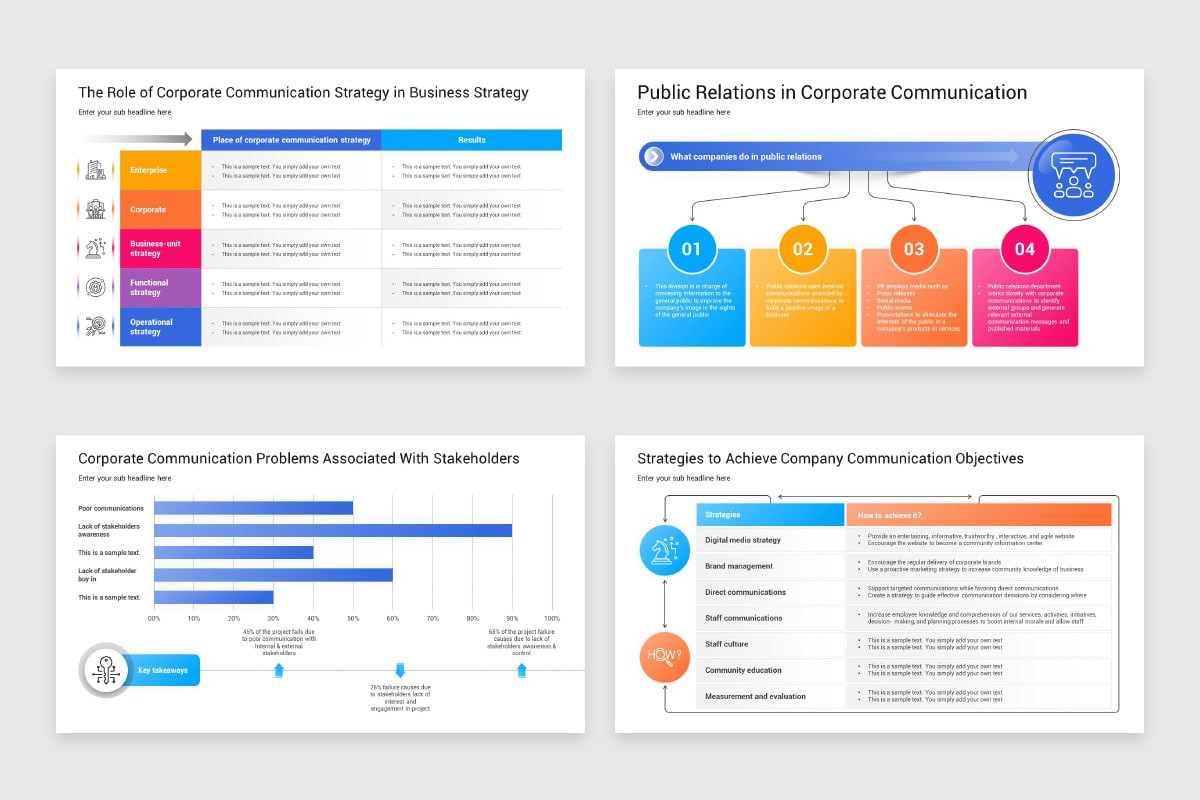
Task: Select the Functional strategy atom icon
Action: click(94, 286)
